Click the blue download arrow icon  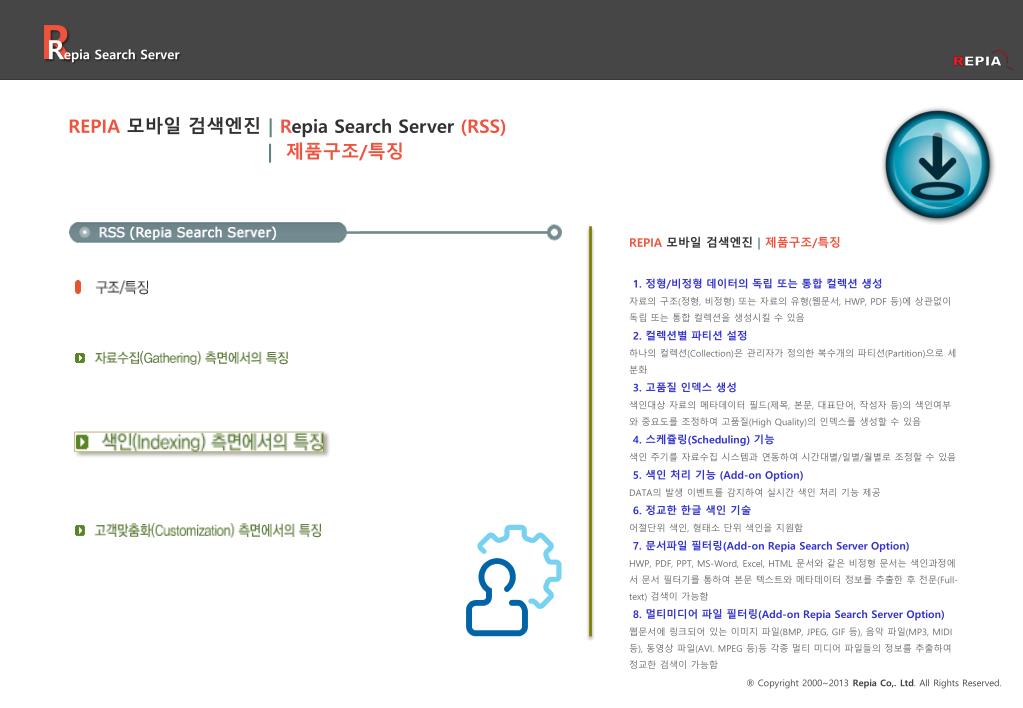(x=938, y=163)
